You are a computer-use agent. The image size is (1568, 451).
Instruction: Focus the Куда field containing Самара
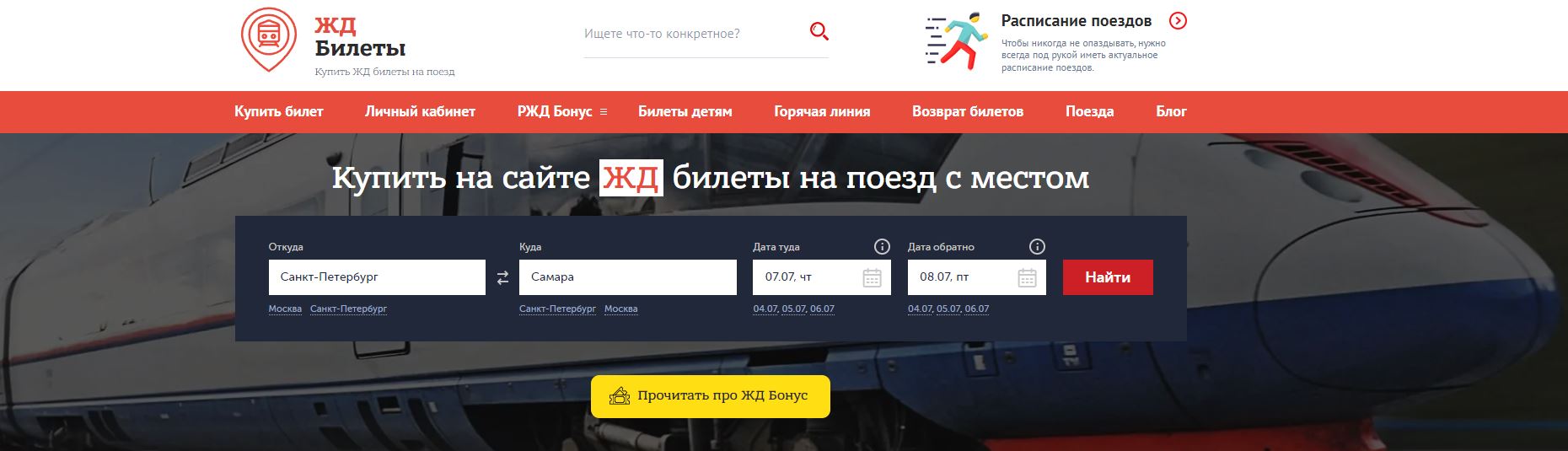click(628, 277)
